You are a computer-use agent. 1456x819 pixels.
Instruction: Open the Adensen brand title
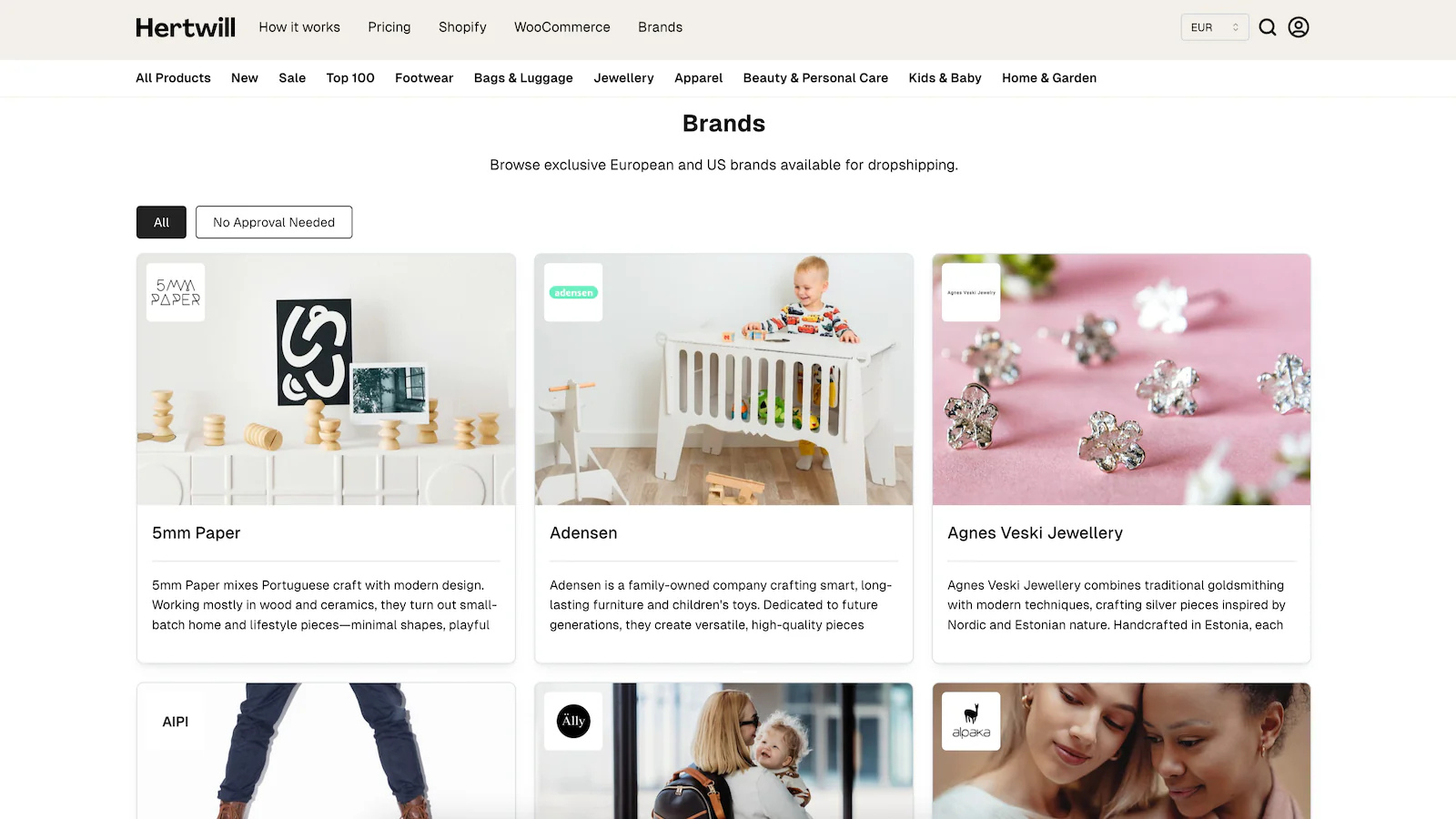[x=583, y=533]
